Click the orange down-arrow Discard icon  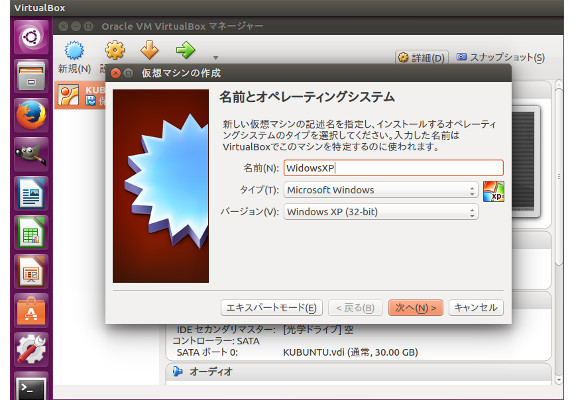pos(150,50)
